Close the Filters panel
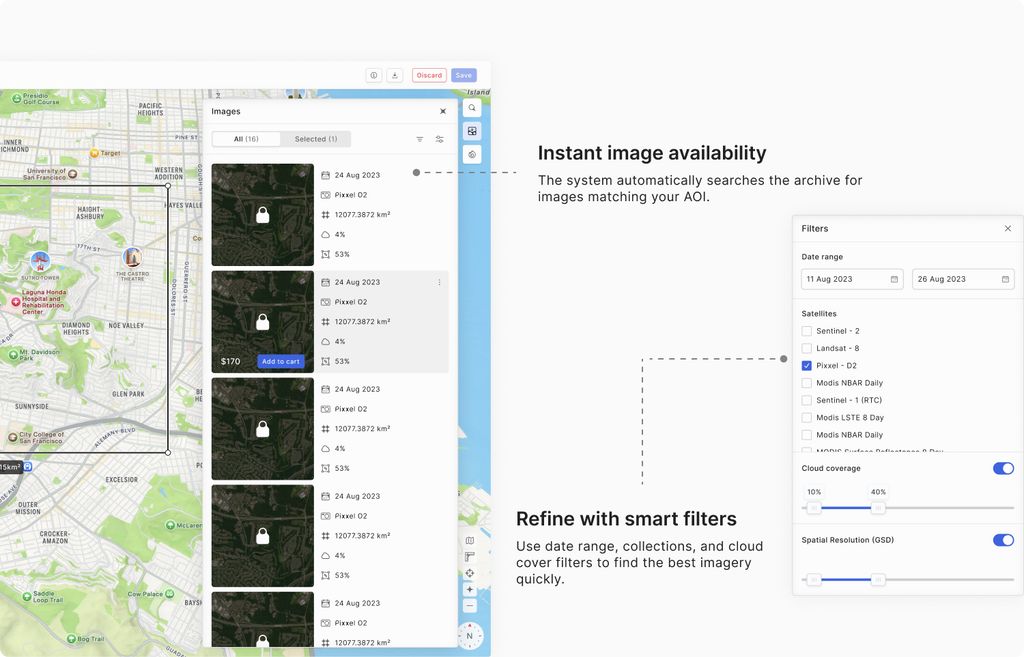 [x=1008, y=229]
